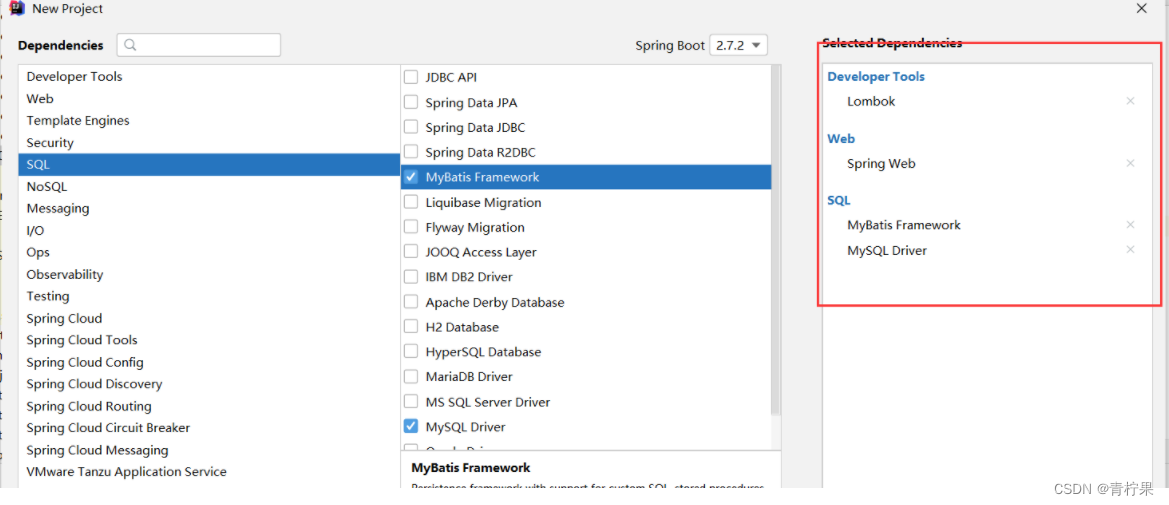Image resolution: width=1169 pixels, height=505 pixels.
Task: Close the New Project dialog
Action: pos(1141,9)
